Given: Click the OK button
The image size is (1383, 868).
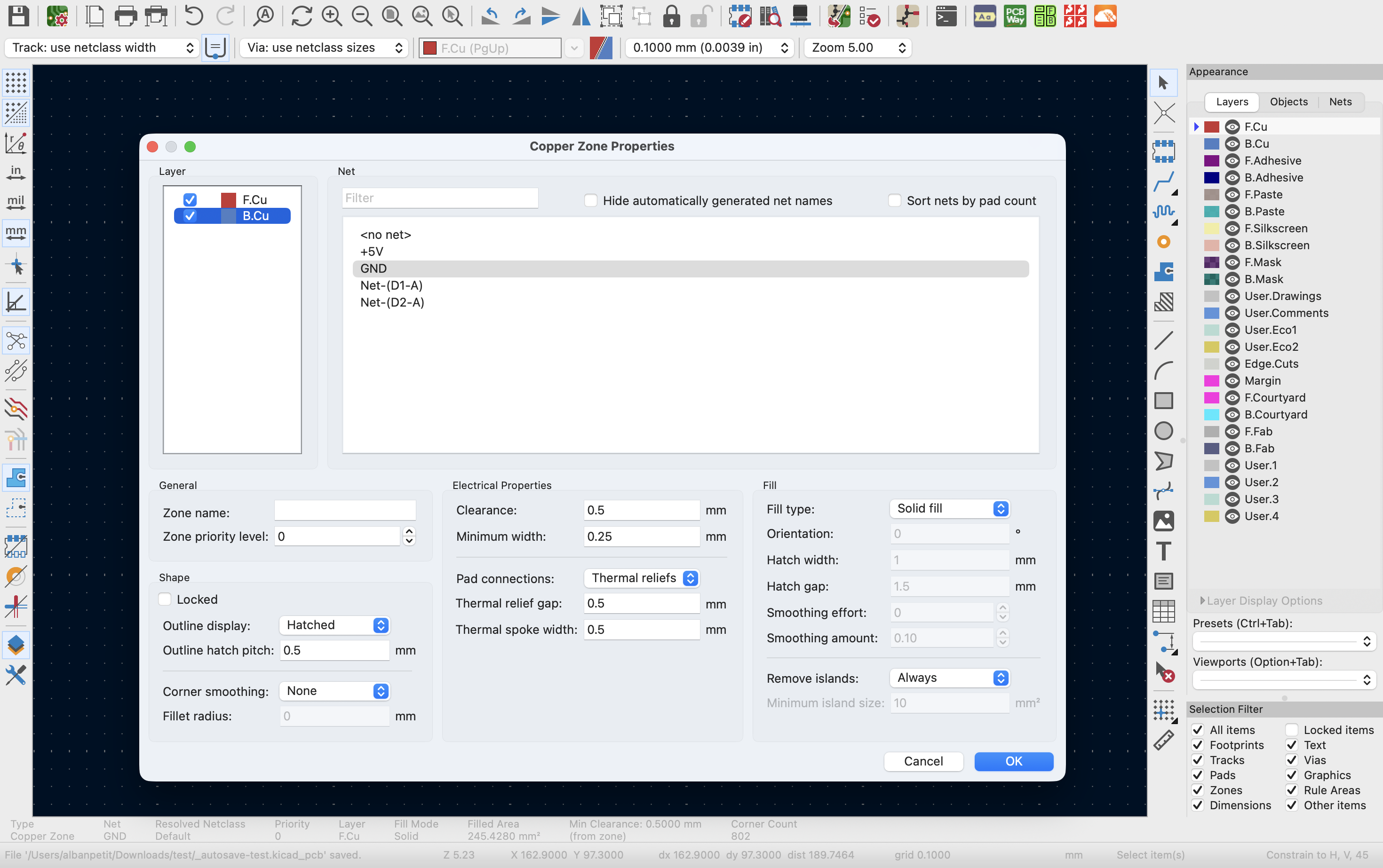Looking at the screenshot, I should [x=1013, y=761].
